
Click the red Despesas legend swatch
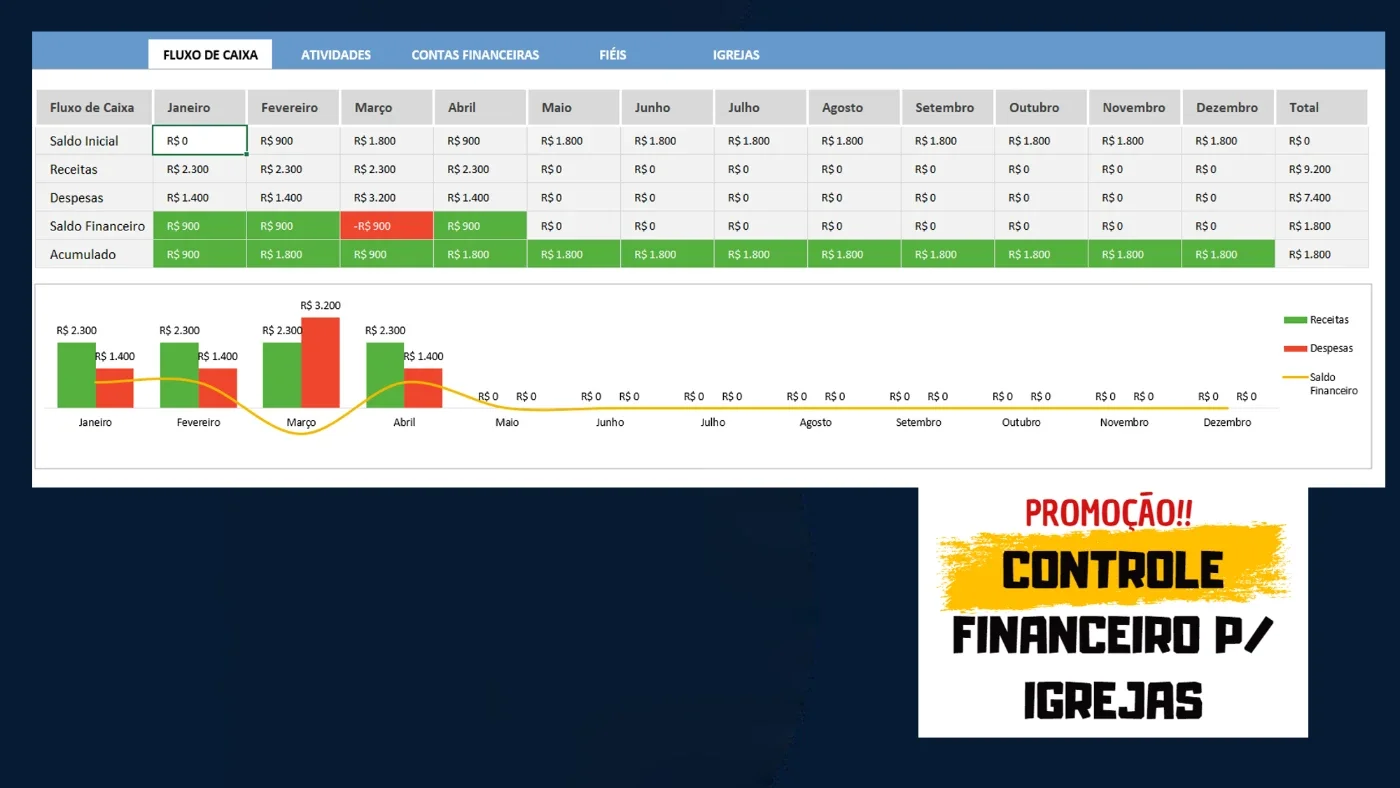(x=1295, y=349)
